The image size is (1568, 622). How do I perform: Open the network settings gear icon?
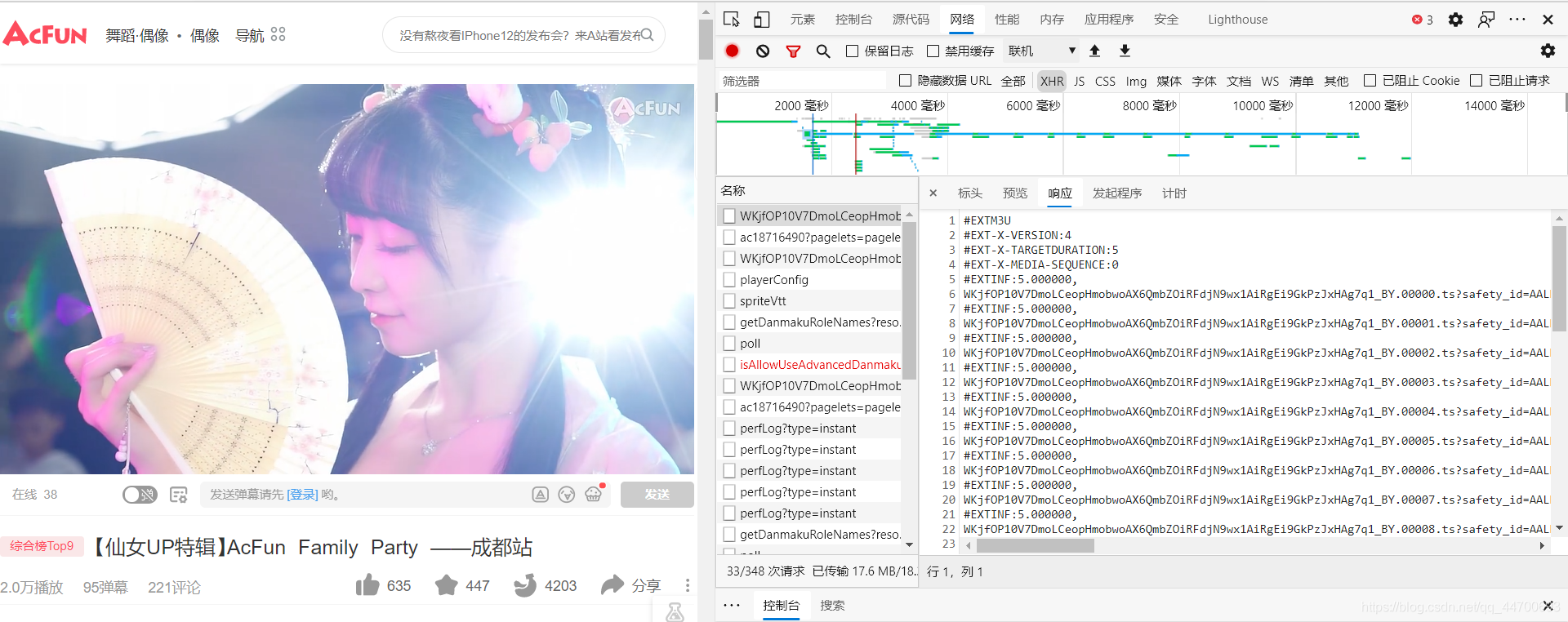(x=1548, y=51)
